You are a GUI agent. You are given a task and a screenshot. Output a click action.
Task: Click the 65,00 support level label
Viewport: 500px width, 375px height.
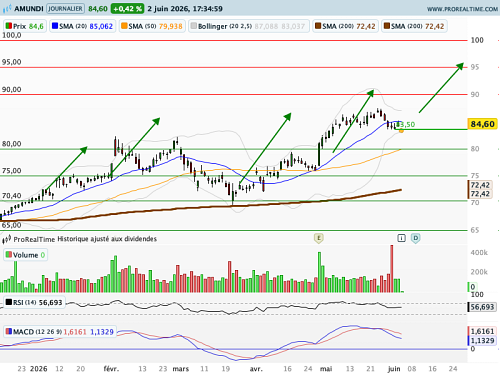pos(12,225)
